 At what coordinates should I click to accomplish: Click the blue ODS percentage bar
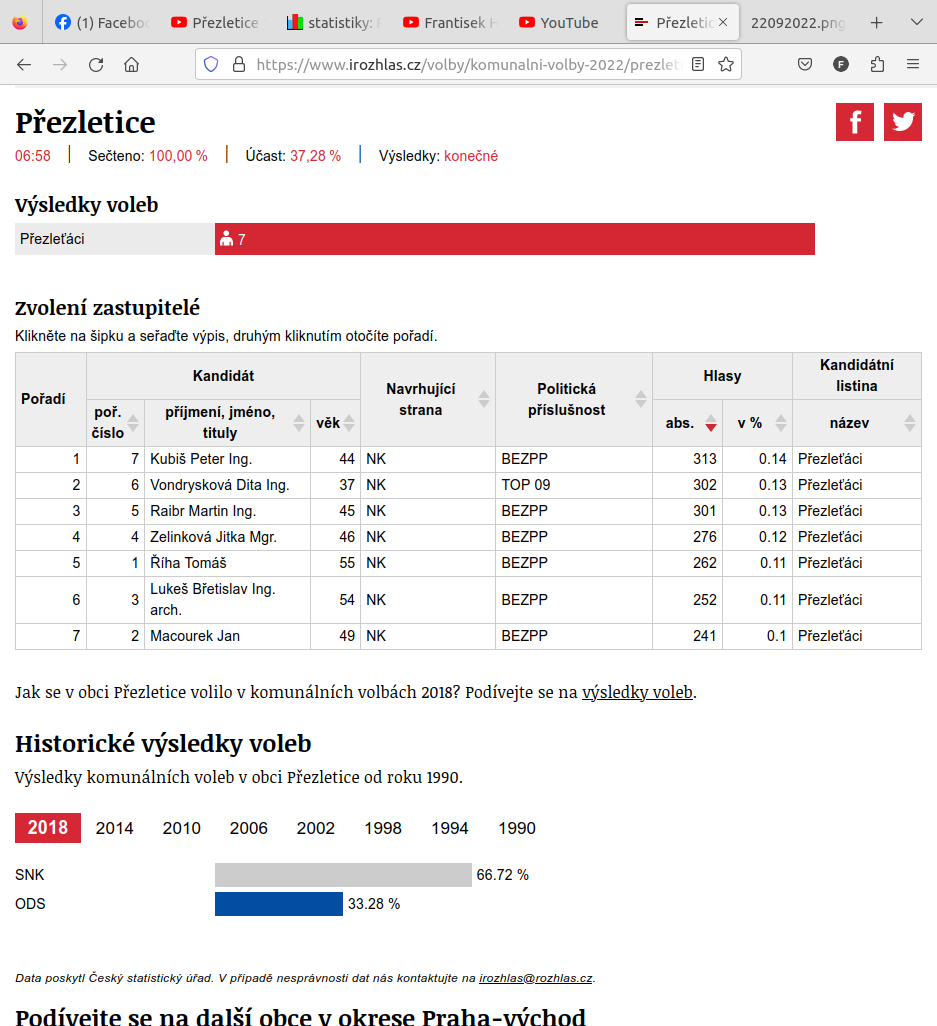(279, 904)
